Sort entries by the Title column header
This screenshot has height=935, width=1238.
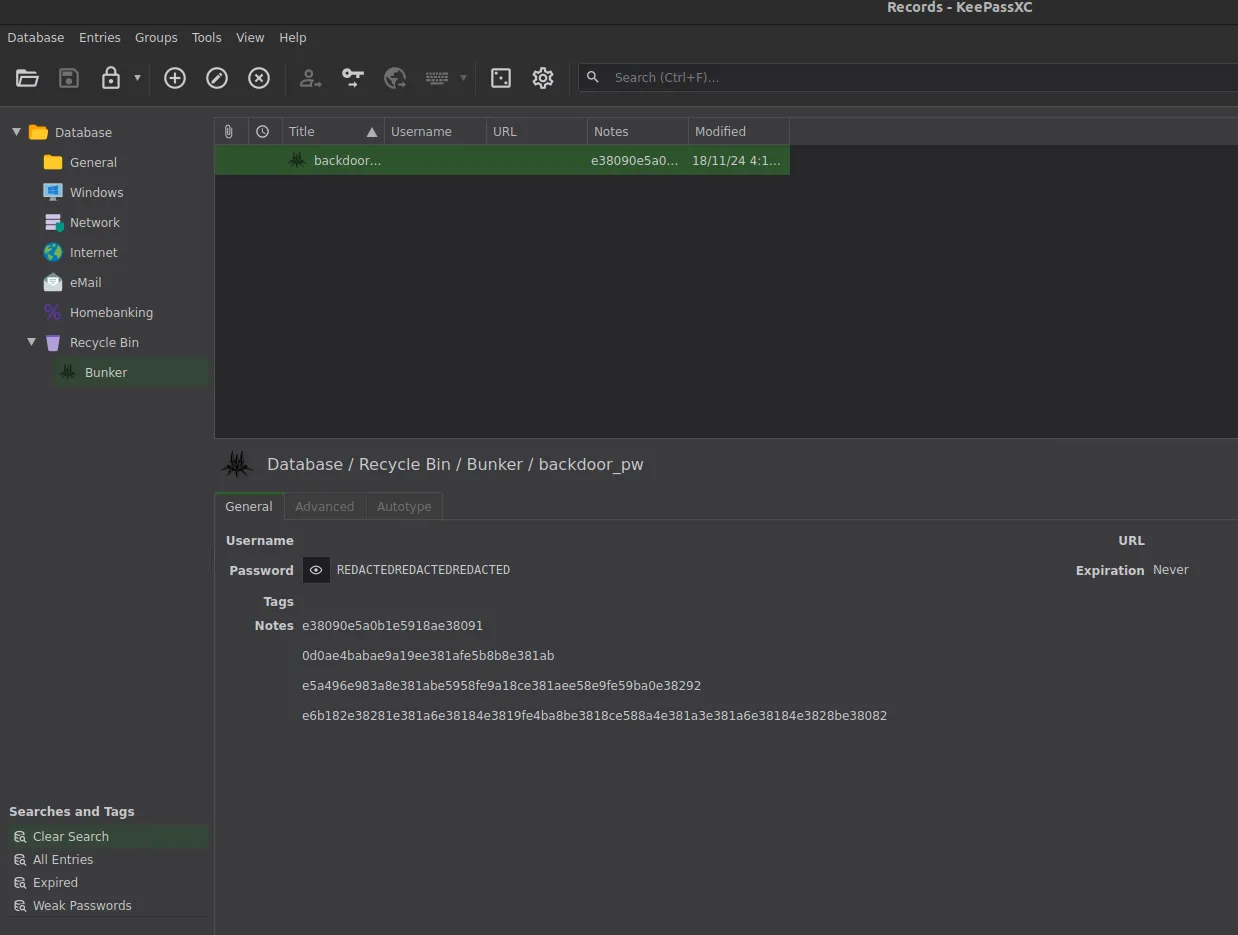pyautogui.click(x=320, y=132)
